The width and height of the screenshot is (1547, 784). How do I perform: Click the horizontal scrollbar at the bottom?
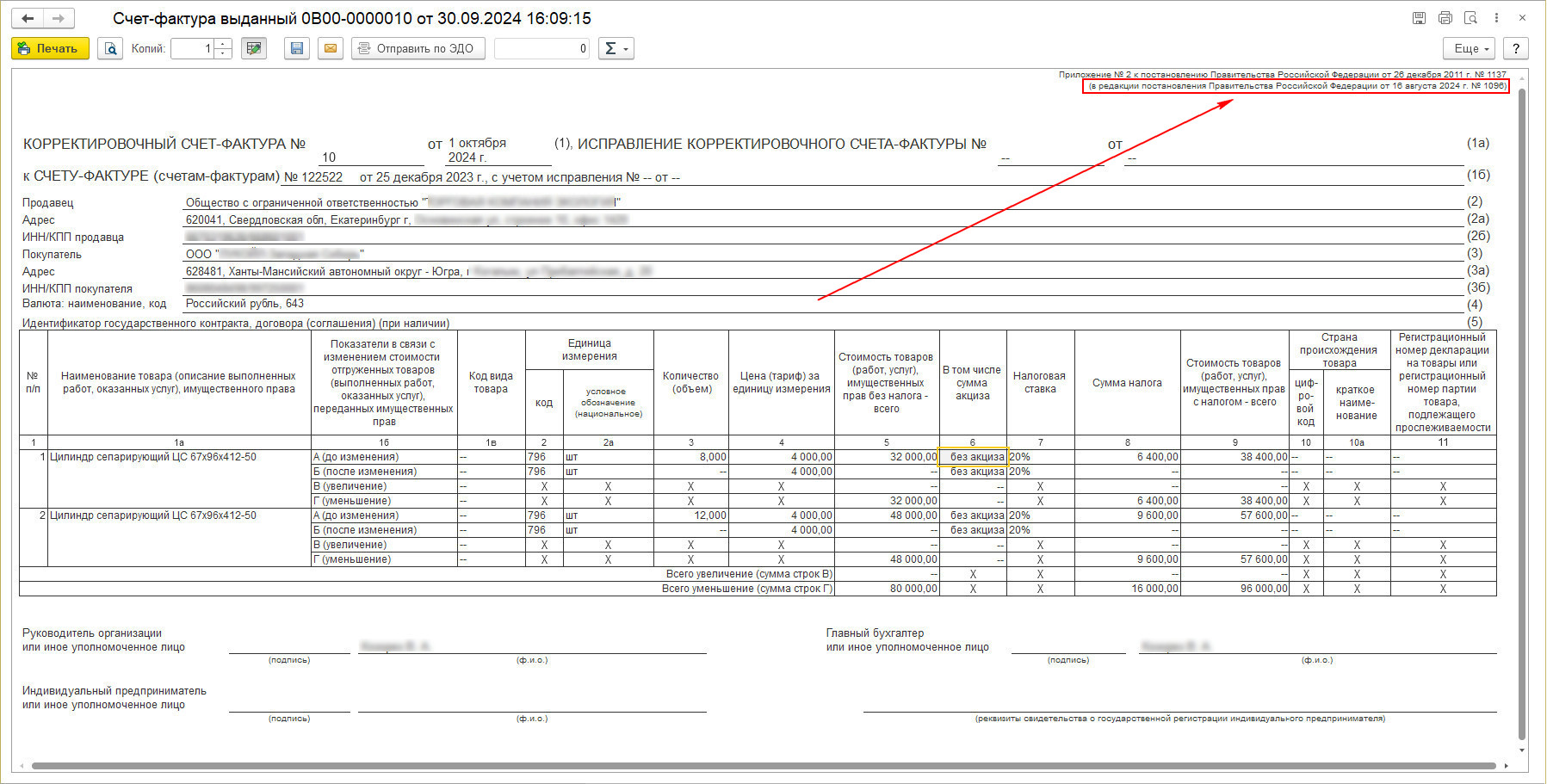764,766
